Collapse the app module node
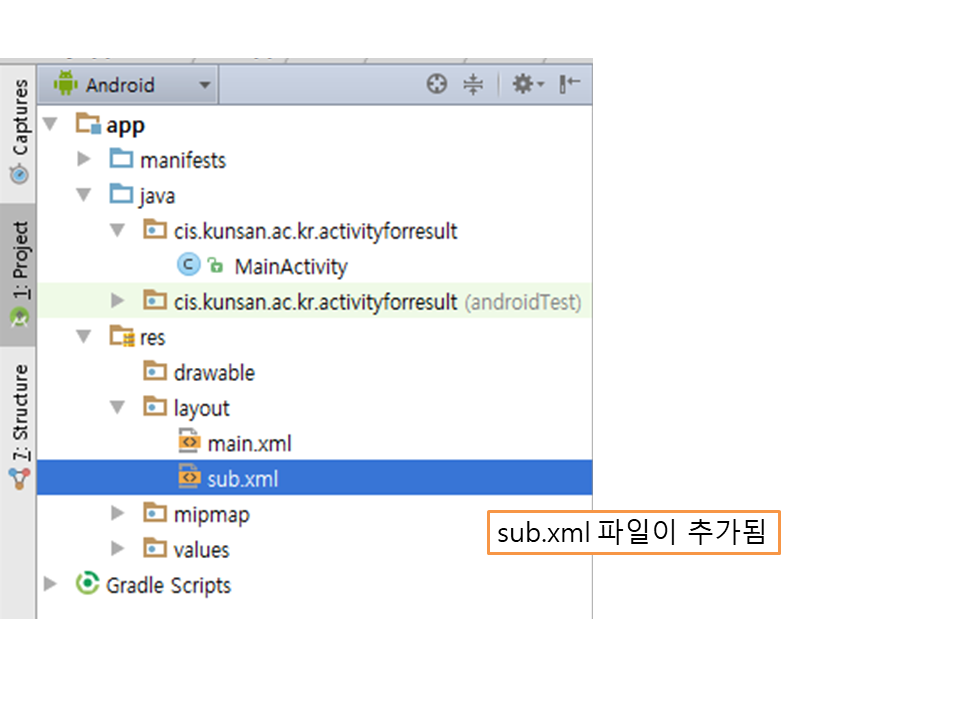Screen dimensions: 960x720 51,124
